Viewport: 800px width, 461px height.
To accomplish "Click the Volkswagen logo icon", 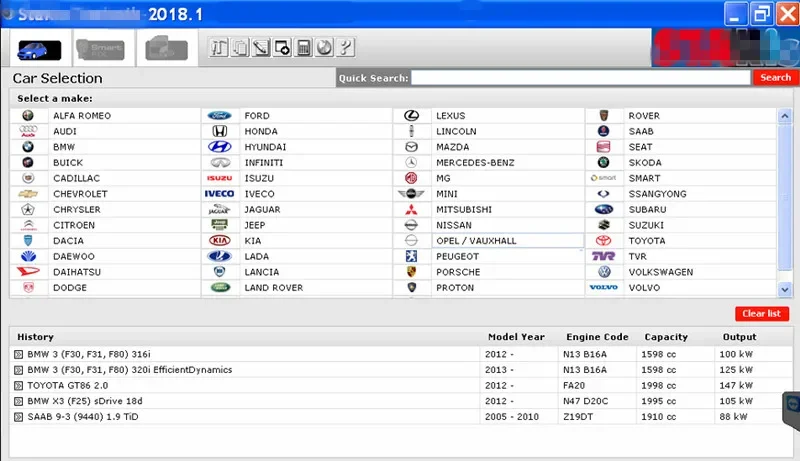I will pyautogui.click(x=604, y=272).
